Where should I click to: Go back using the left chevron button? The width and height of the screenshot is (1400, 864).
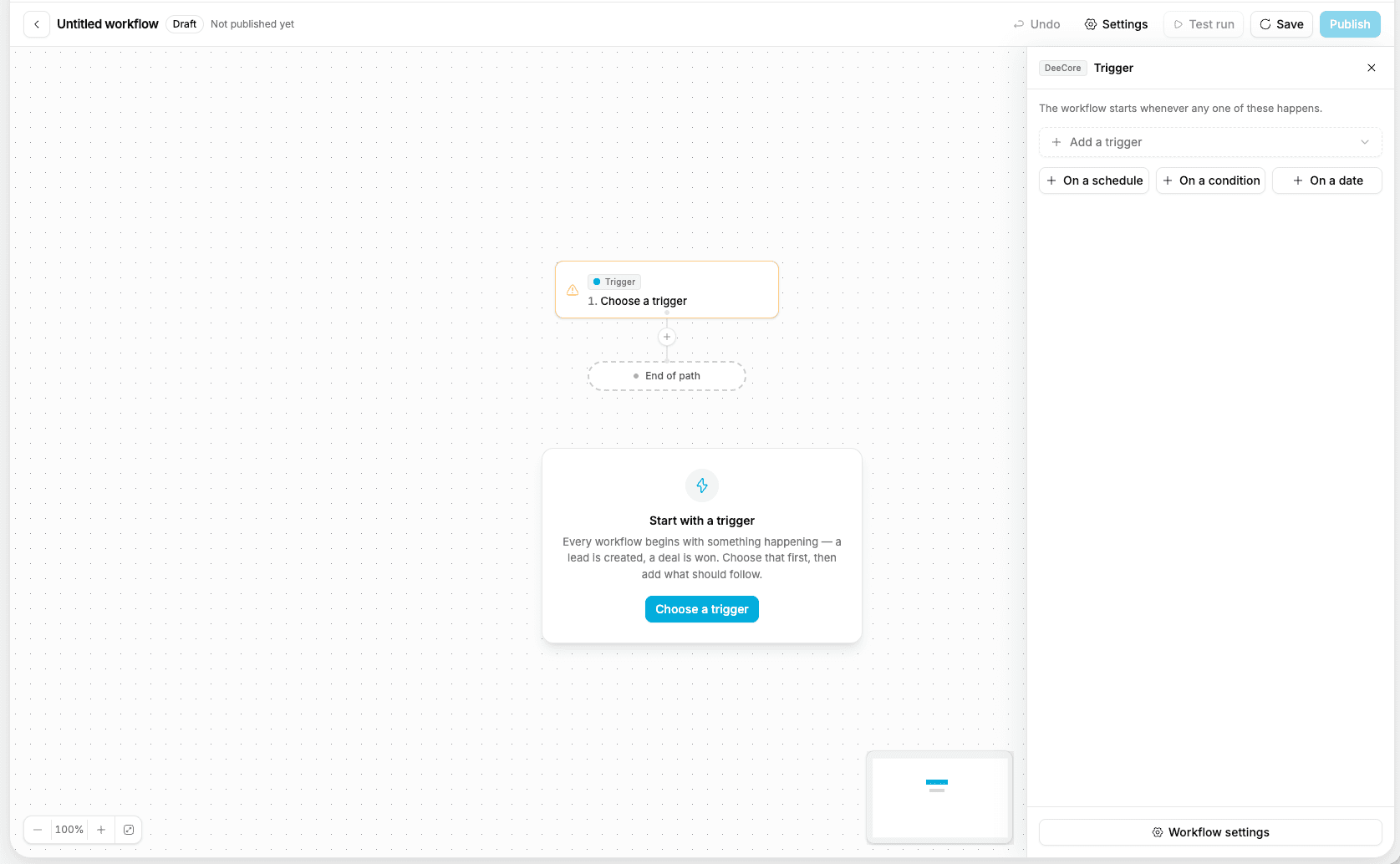click(x=37, y=24)
